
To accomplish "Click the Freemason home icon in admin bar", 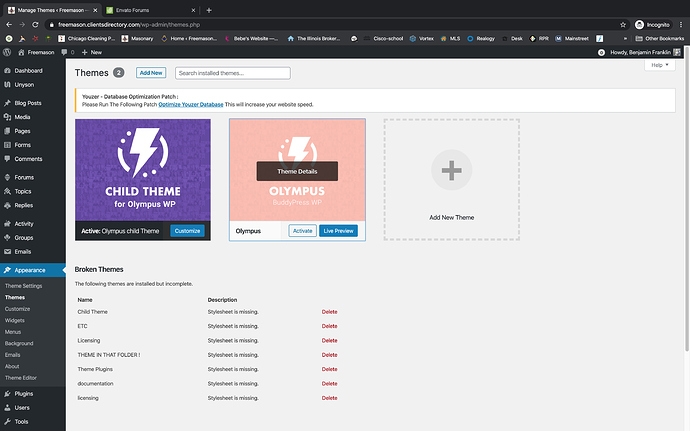I will (21, 52).
